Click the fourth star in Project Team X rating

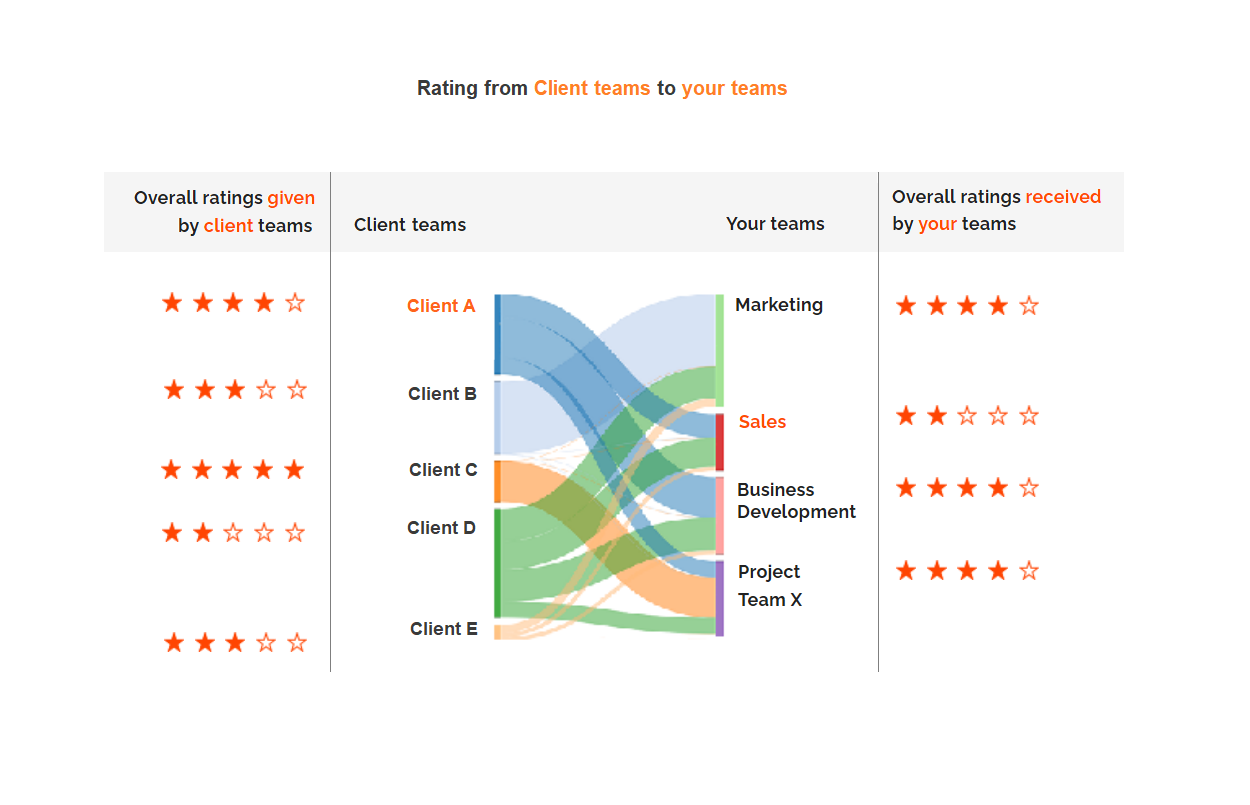pyautogui.click(x=998, y=571)
